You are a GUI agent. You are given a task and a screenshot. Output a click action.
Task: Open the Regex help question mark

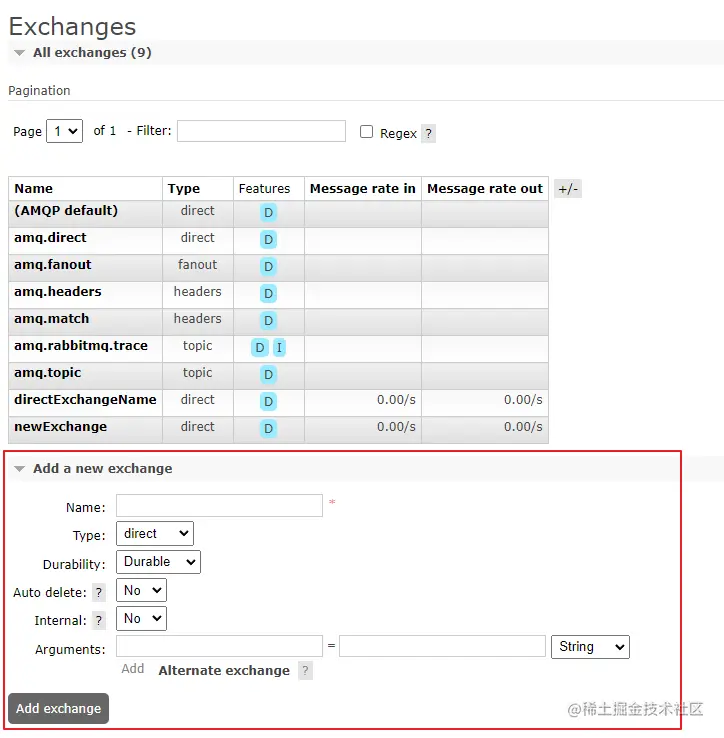(428, 133)
